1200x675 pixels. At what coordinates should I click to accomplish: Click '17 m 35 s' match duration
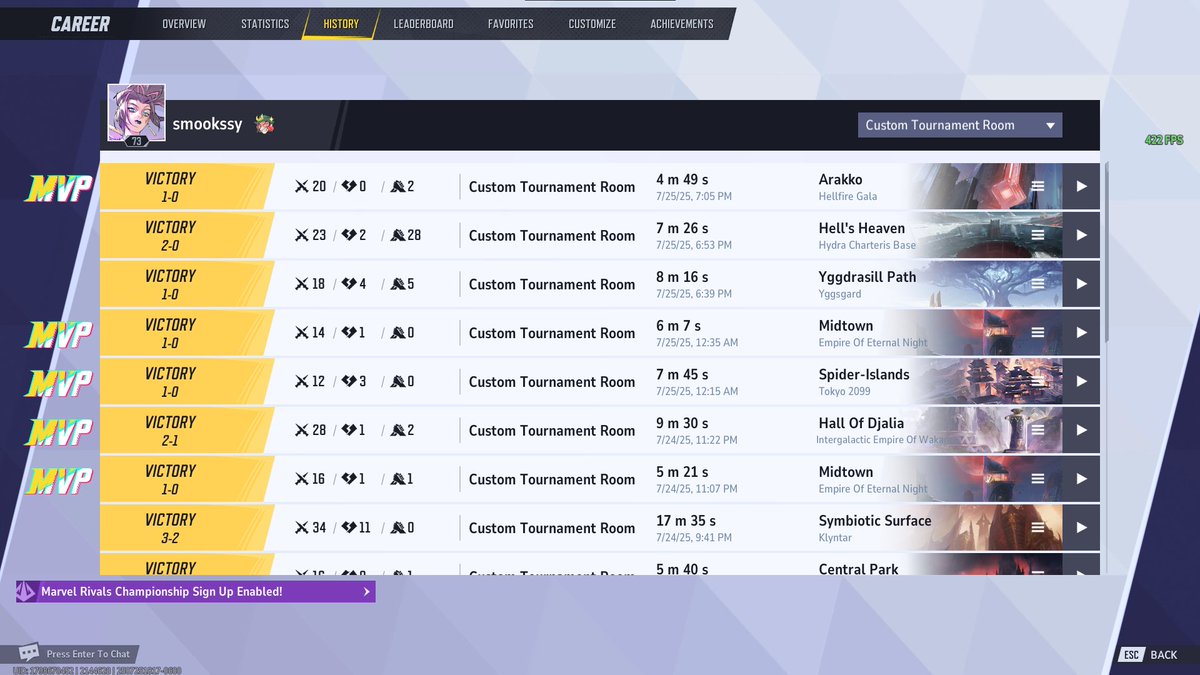click(686, 520)
